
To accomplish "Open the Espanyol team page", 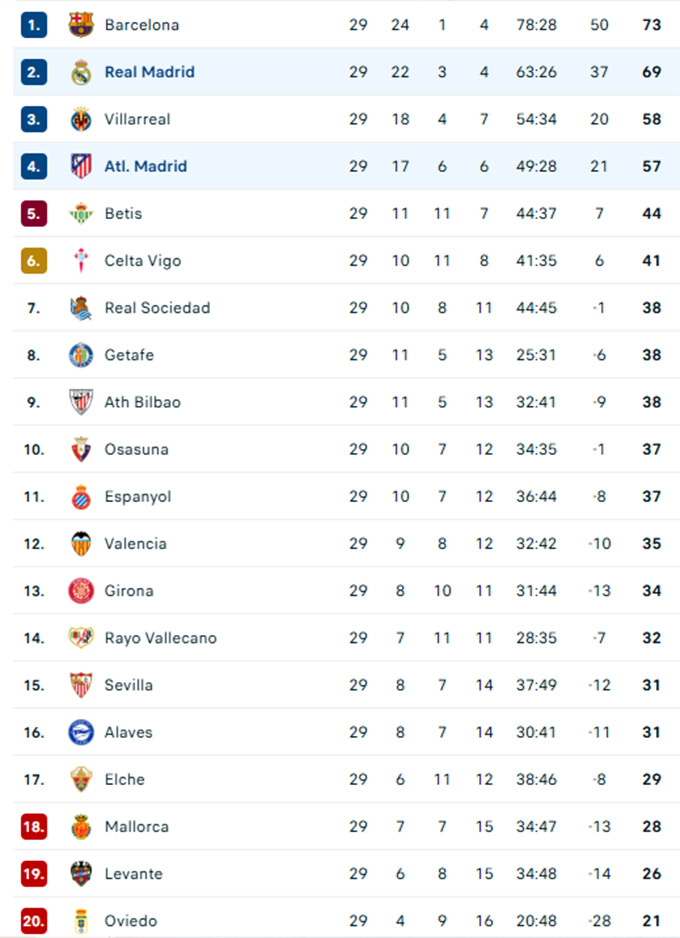I will point(138,496).
